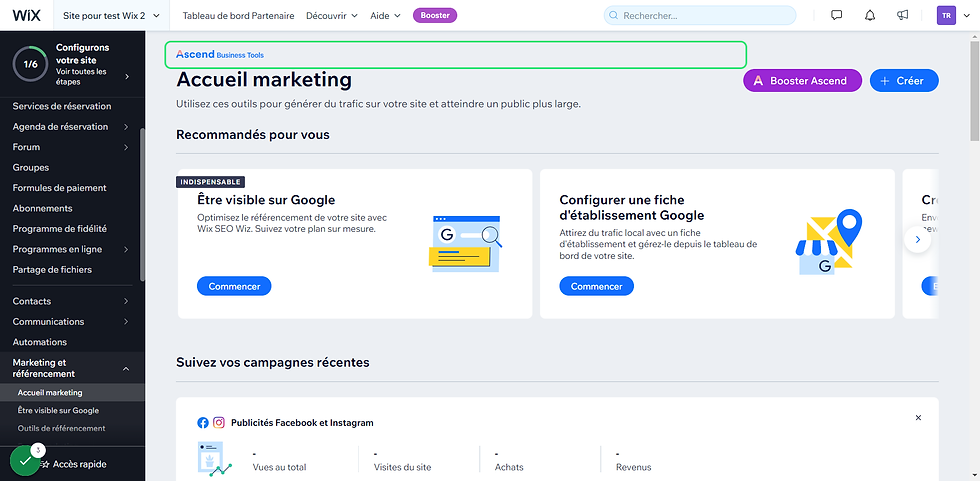Open the announcements megaphone icon
Screen dimensions: 980x481
point(902,16)
